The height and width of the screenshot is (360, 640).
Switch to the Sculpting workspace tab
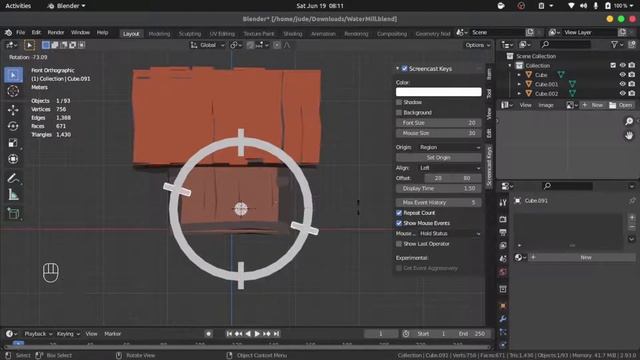(190, 34)
